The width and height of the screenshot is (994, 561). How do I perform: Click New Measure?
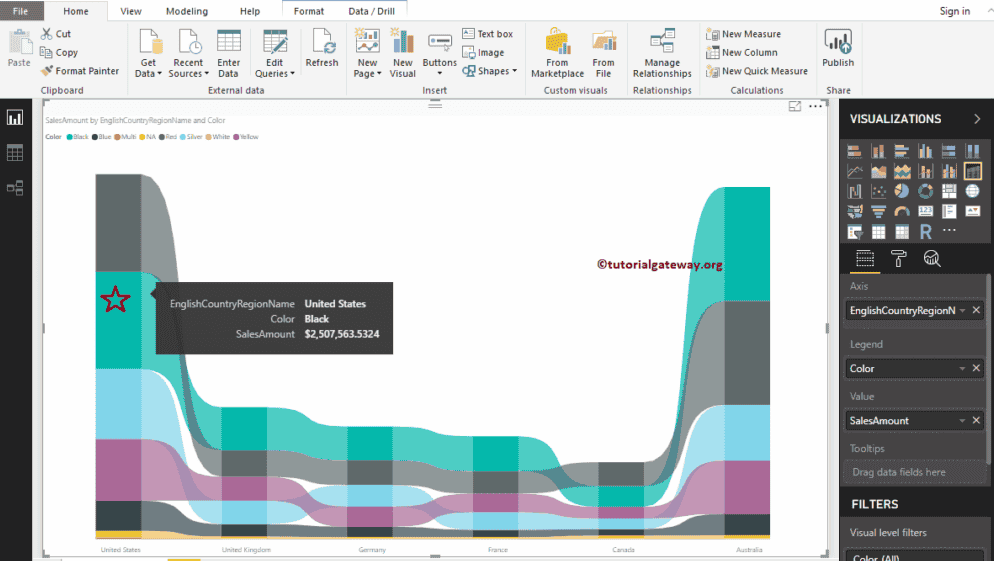tap(744, 34)
